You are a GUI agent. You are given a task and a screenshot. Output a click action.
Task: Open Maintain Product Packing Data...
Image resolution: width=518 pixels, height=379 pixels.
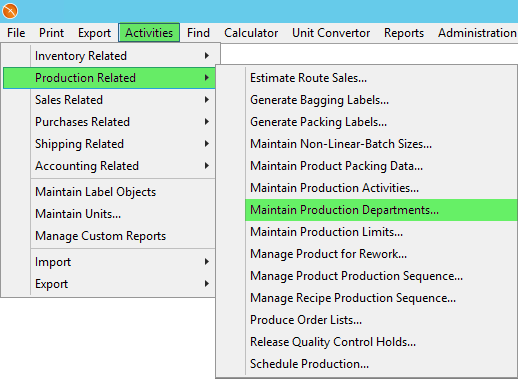point(367,166)
